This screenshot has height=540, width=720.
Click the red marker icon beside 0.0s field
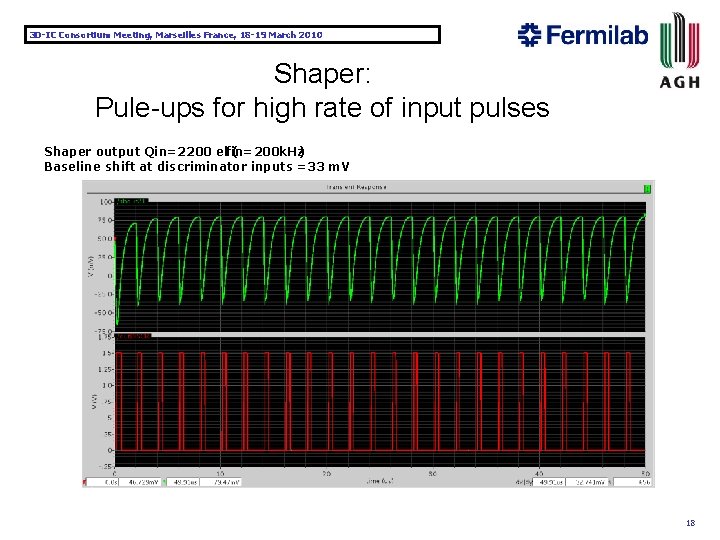click(x=84, y=482)
